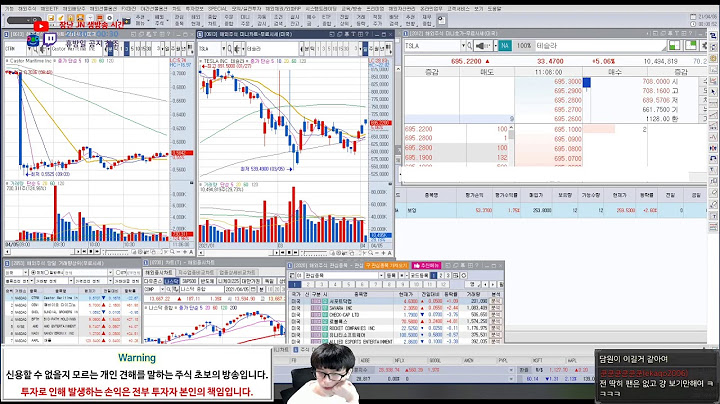Click search magnifier next to COMP field

[x=169, y=289]
